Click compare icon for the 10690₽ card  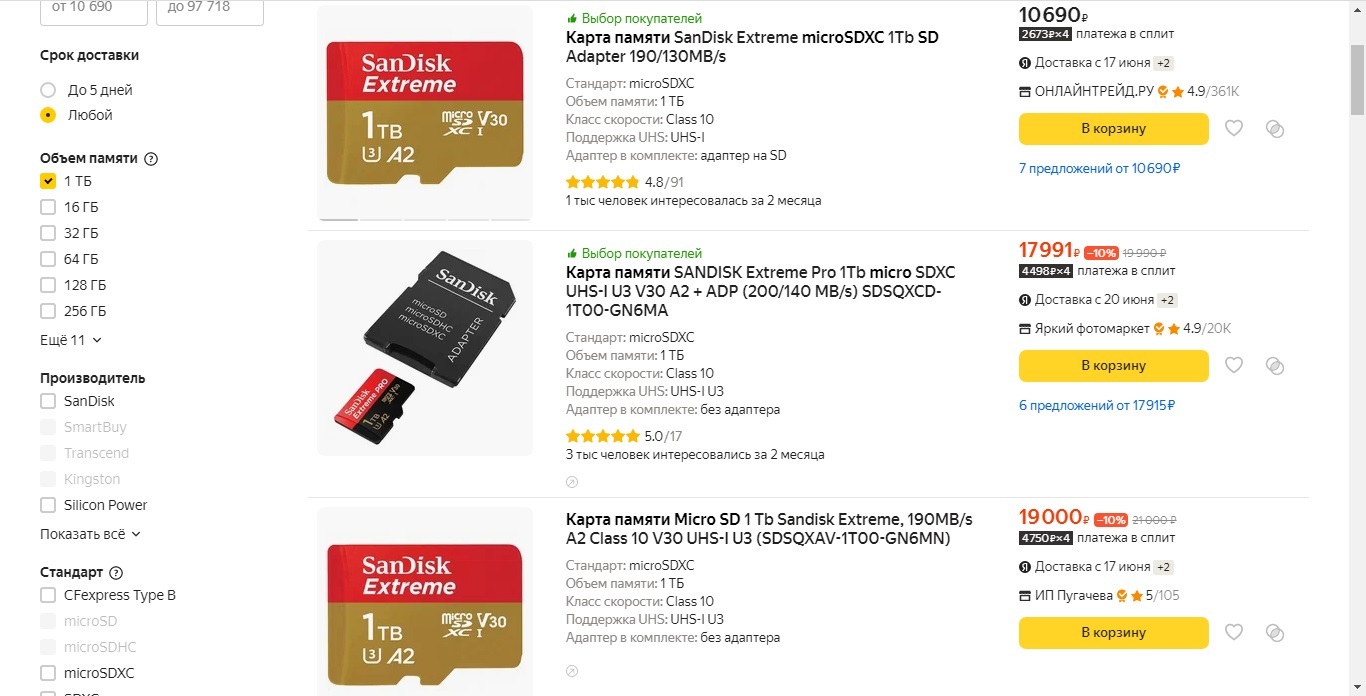click(x=1274, y=128)
